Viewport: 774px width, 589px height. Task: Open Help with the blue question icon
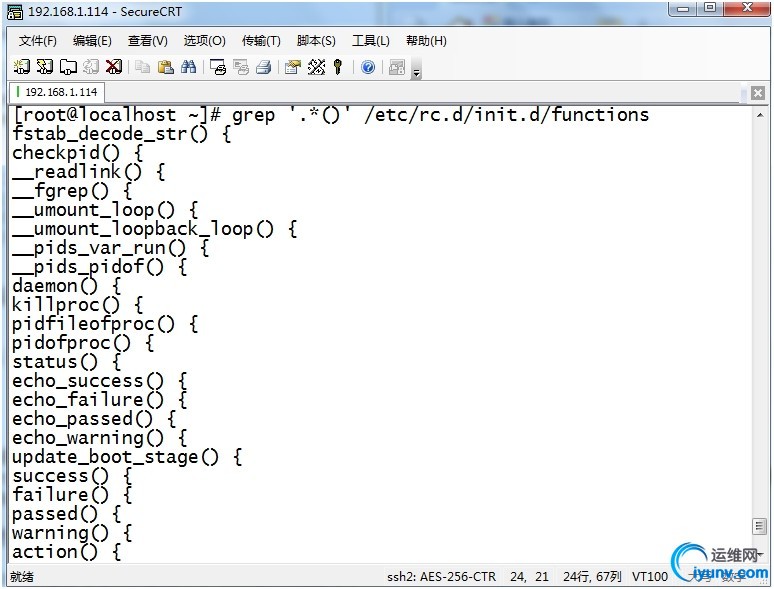click(x=368, y=67)
